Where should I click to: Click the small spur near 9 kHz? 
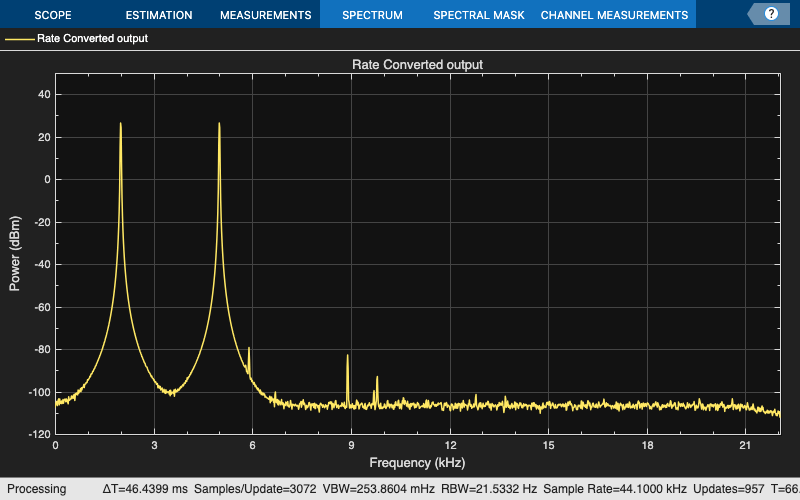(347, 356)
